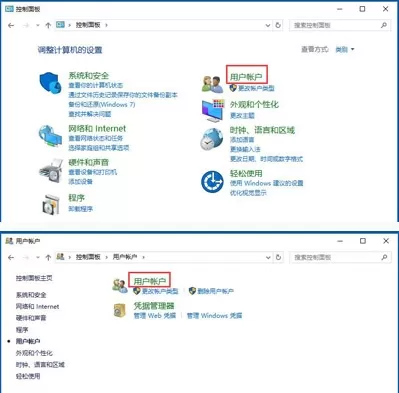This screenshot has height=393, width=399.
Task: Click the 查看设备和打印机 link
Action: 93,172
